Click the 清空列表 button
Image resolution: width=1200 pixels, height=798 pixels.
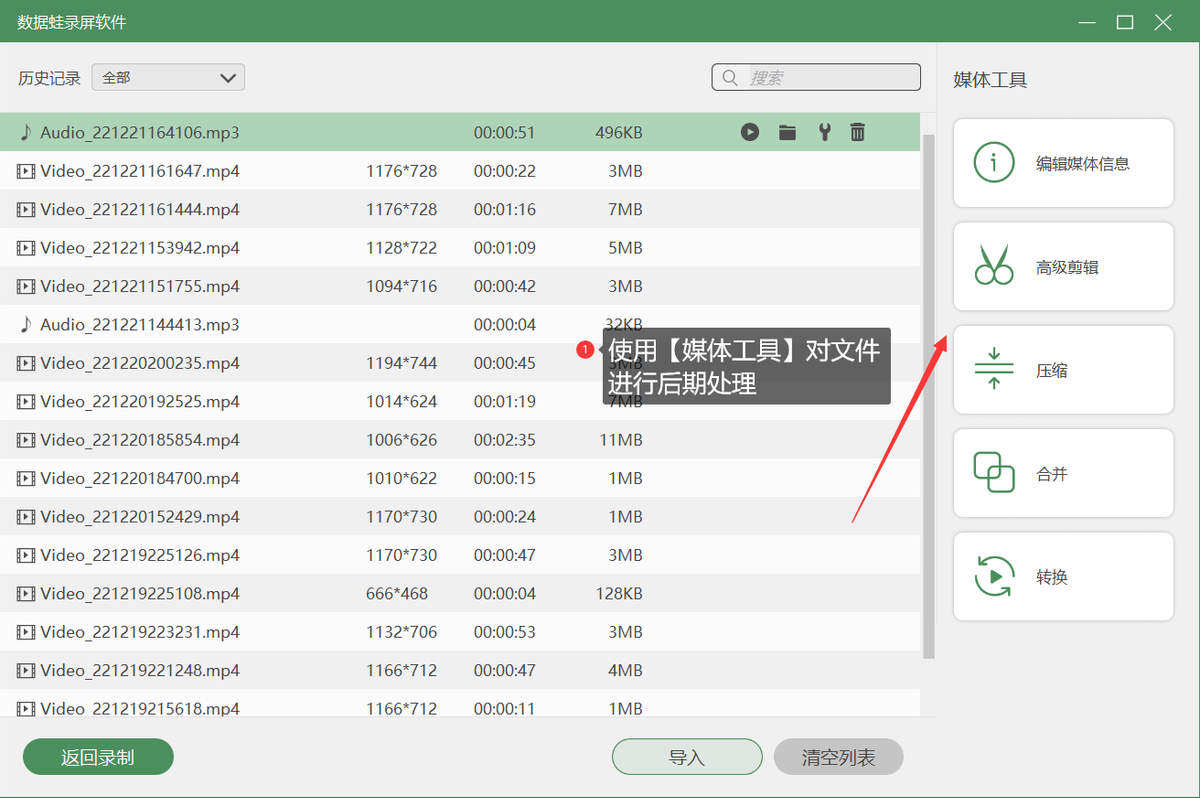pyautogui.click(x=838, y=757)
